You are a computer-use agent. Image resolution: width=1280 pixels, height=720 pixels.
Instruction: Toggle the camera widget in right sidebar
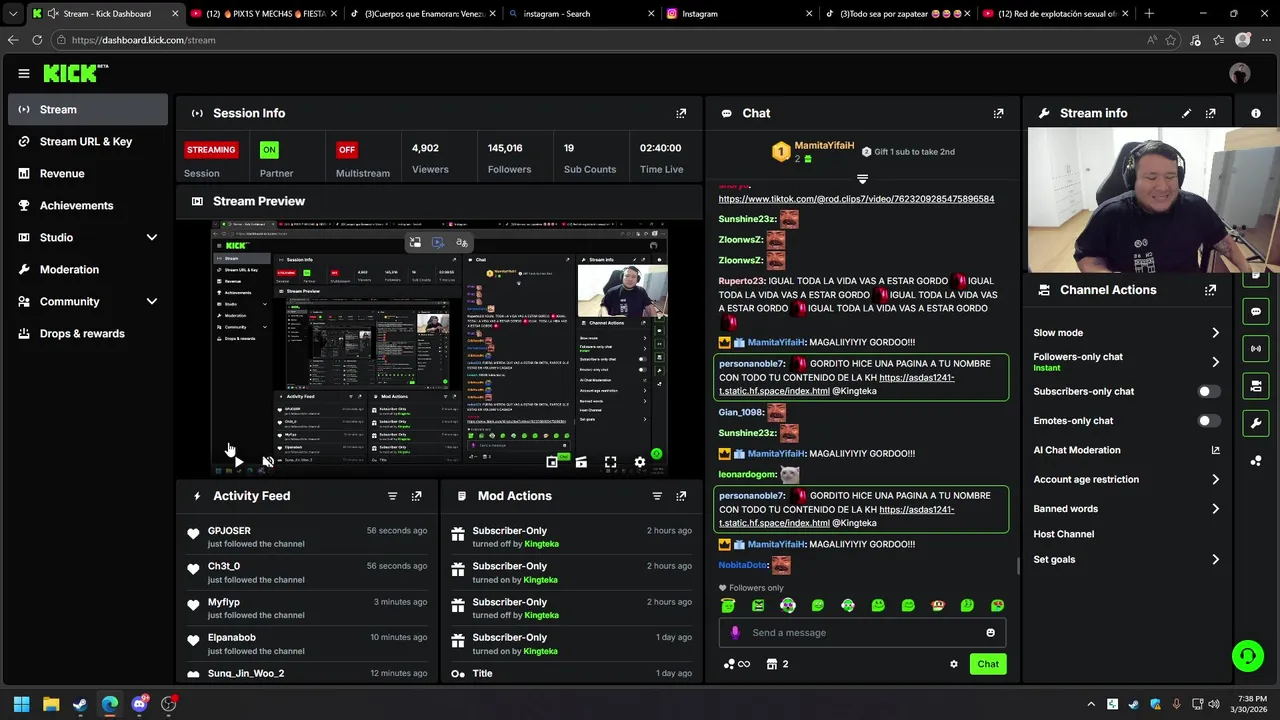1256,386
